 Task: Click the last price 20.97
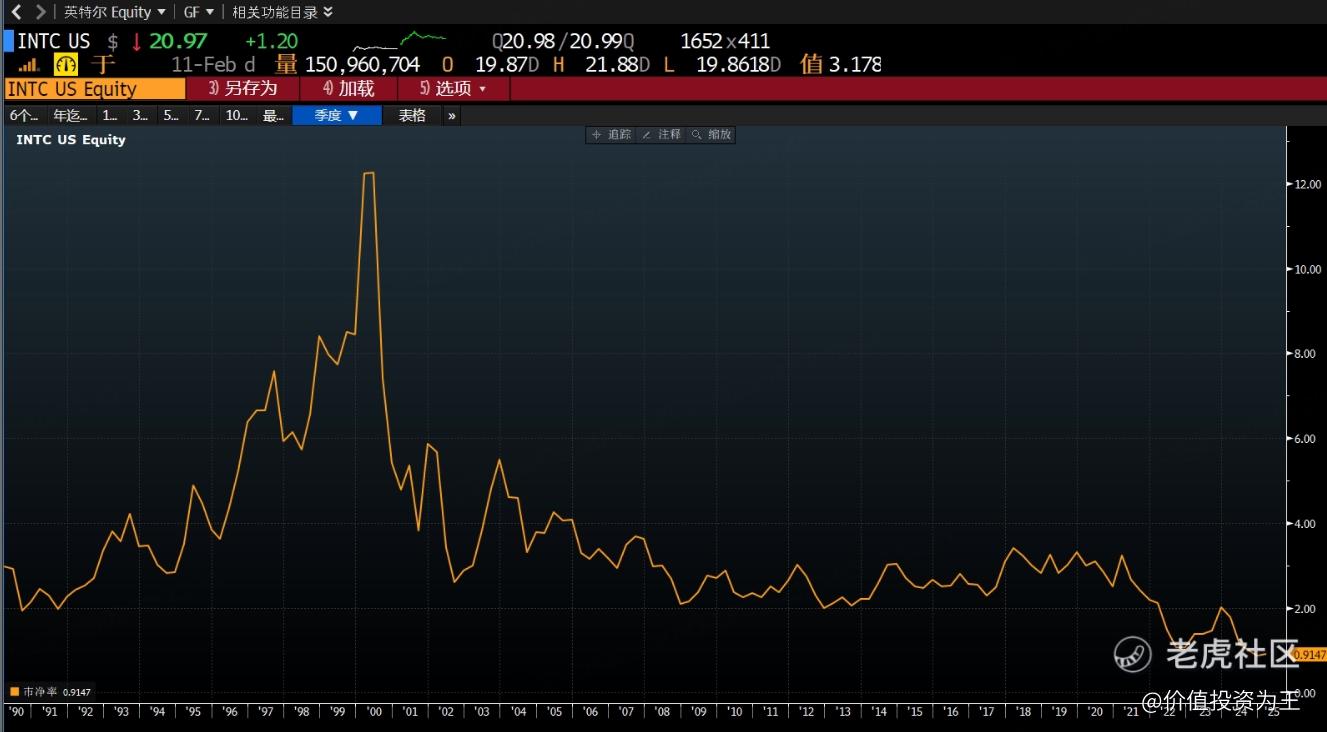pyautogui.click(x=178, y=42)
